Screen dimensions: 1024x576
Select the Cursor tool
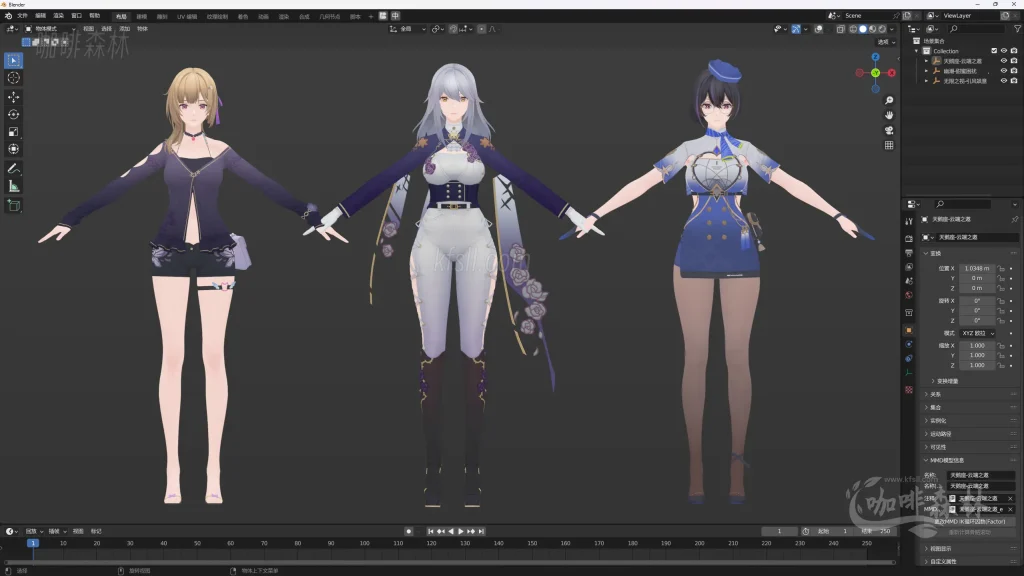14,78
